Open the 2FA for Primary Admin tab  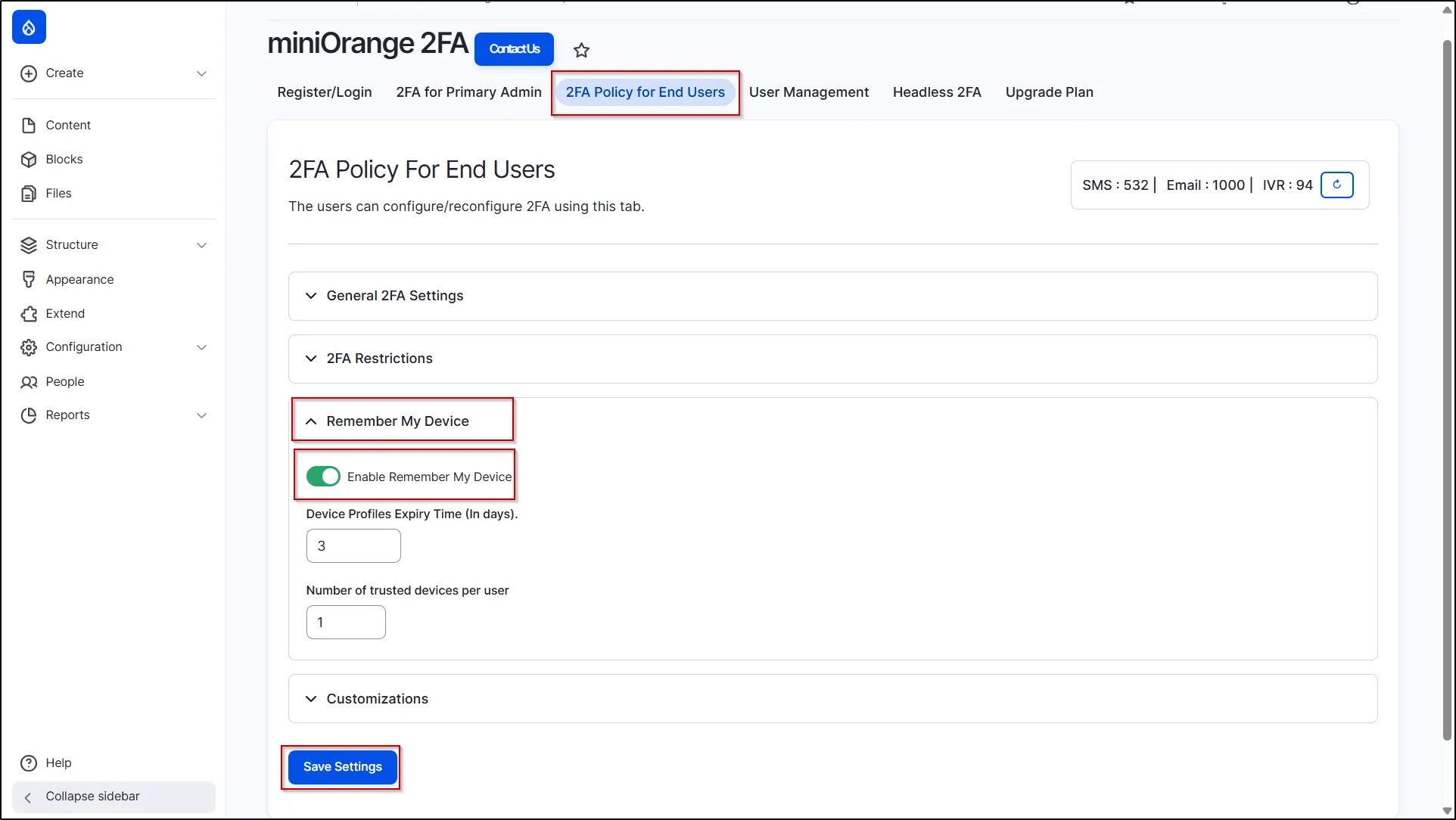coord(469,92)
